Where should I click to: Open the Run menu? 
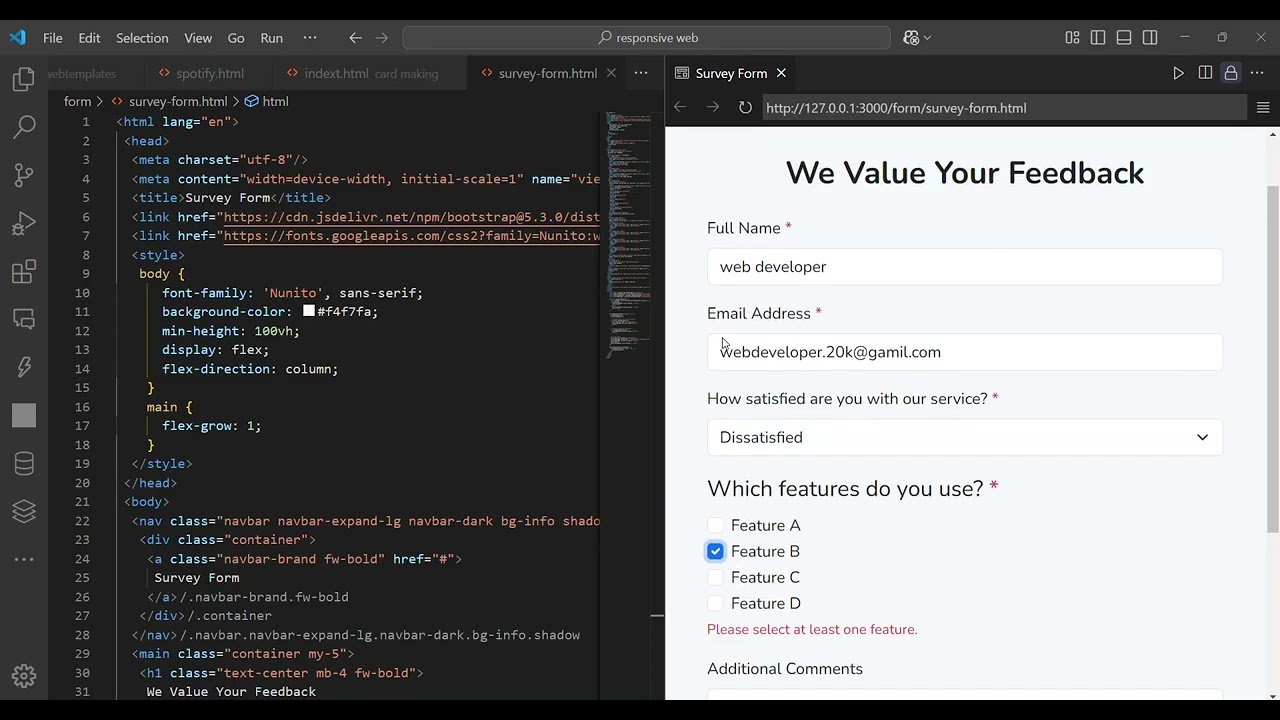272,38
